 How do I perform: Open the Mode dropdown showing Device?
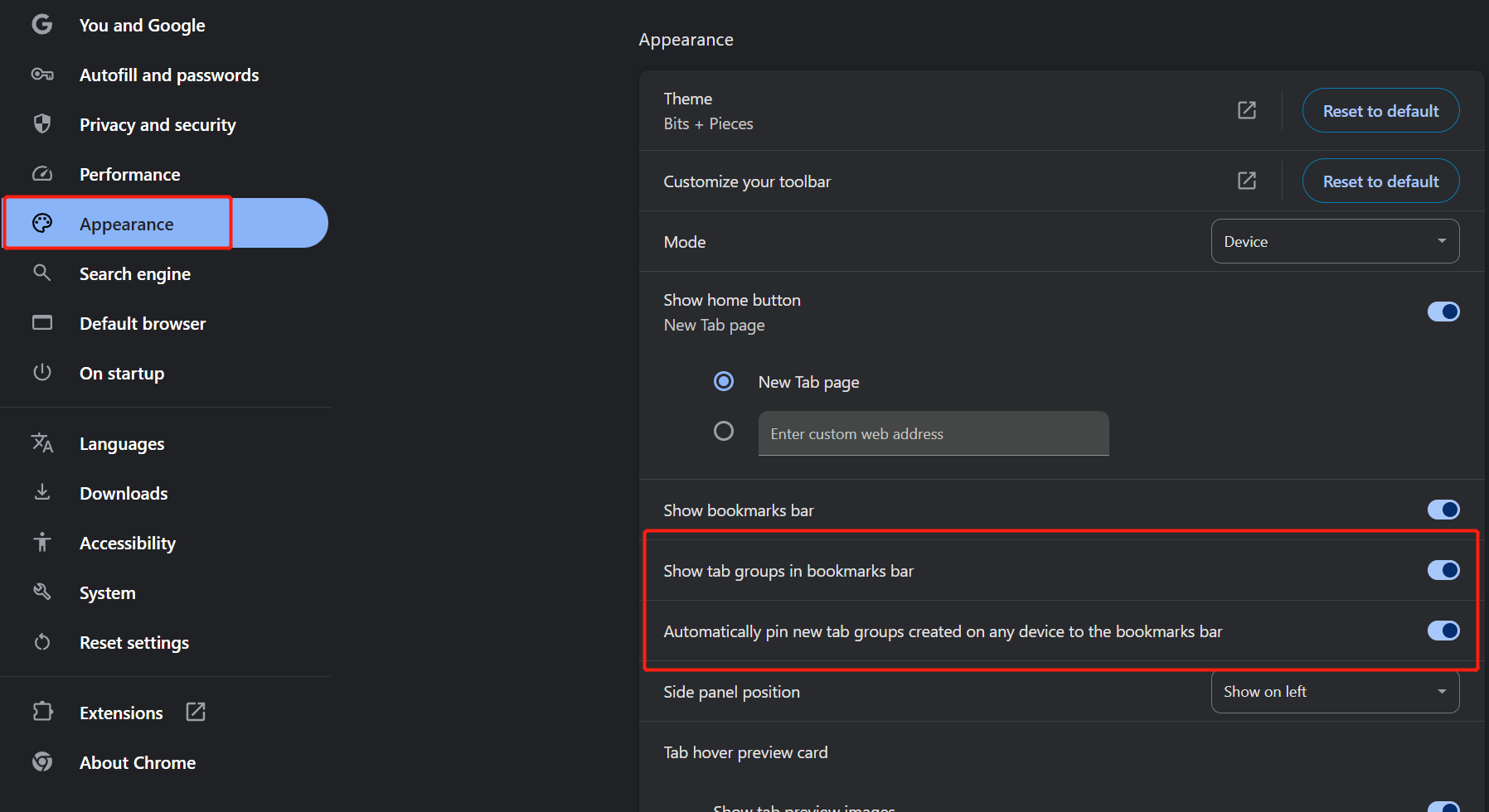pyautogui.click(x=1335, y=241)
